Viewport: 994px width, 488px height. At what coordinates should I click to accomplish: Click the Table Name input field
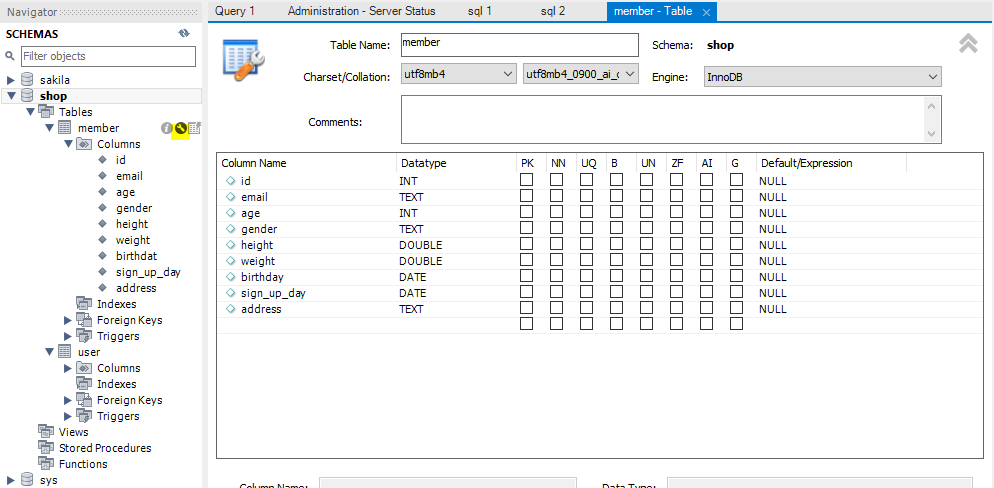tap(520, 44)
